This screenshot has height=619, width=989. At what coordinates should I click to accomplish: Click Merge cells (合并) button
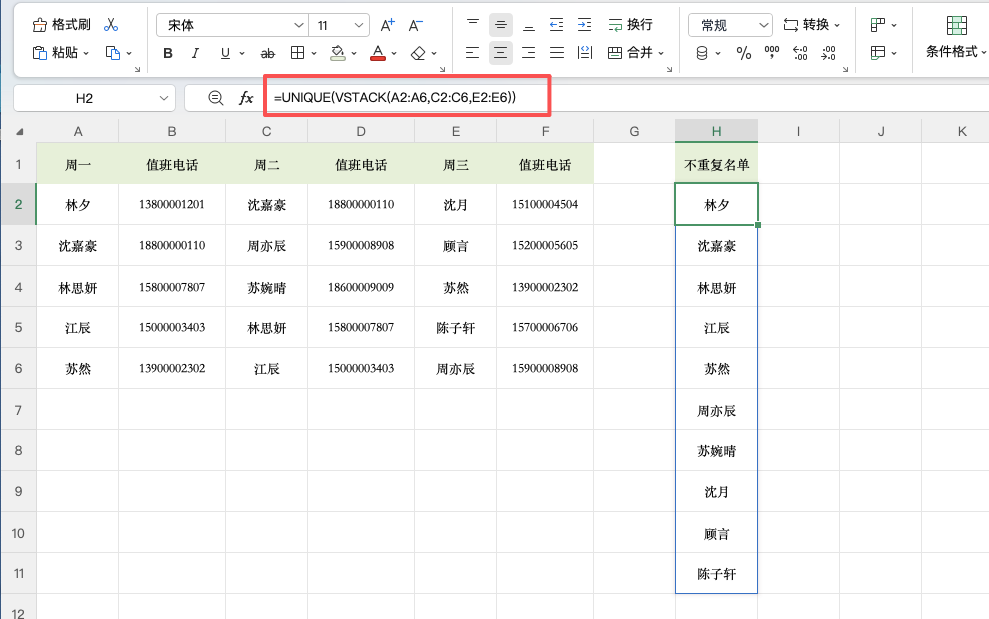[x=630, y=53]
